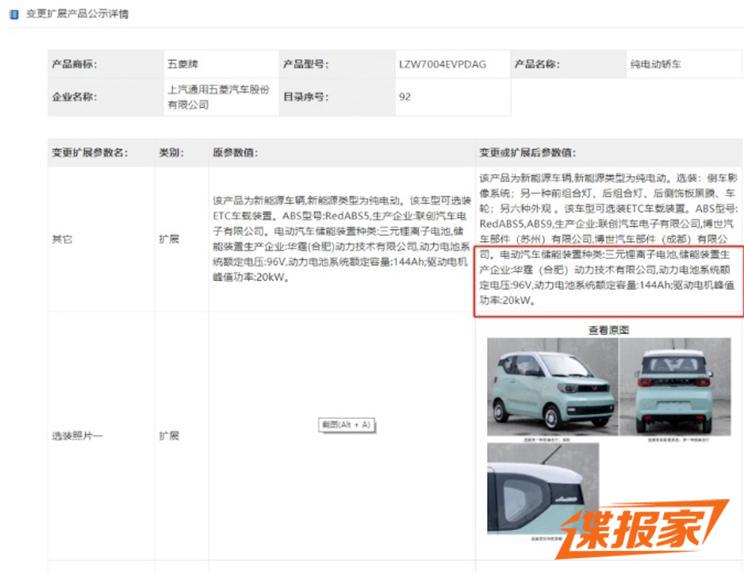Select the product model value LZW7004EVPDAG
The image size is (744, 574).
(x=442, y=64)
